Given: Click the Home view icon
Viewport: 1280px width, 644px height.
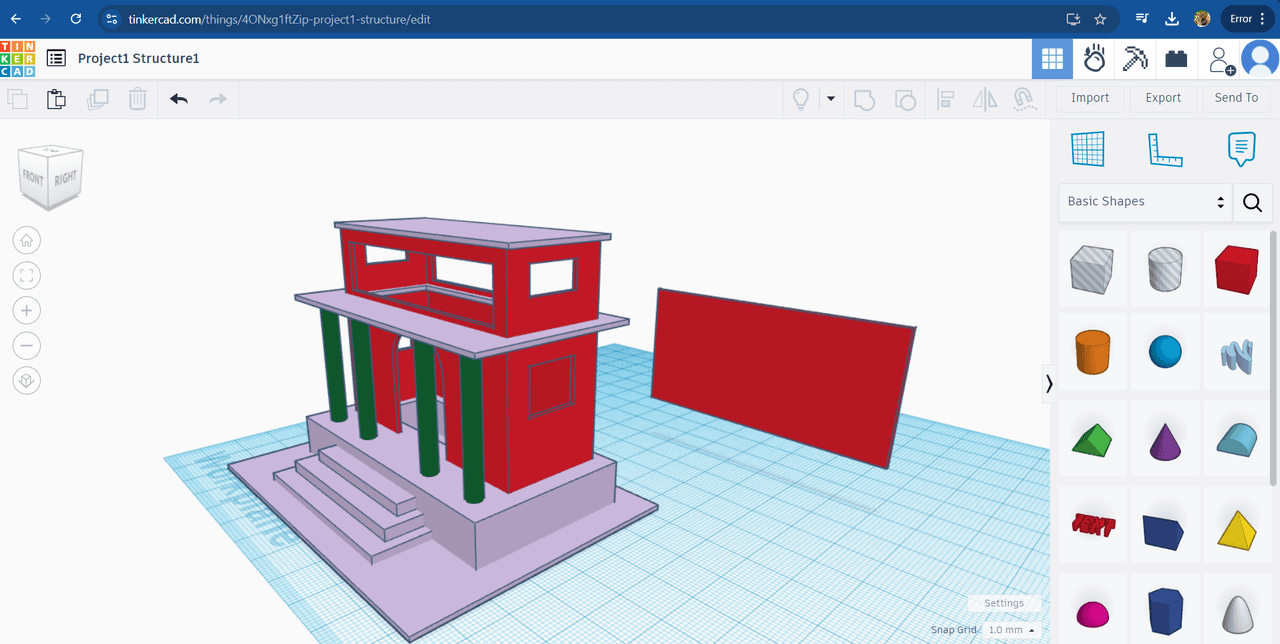Looking at the screenshot, I should pos(27,240).
